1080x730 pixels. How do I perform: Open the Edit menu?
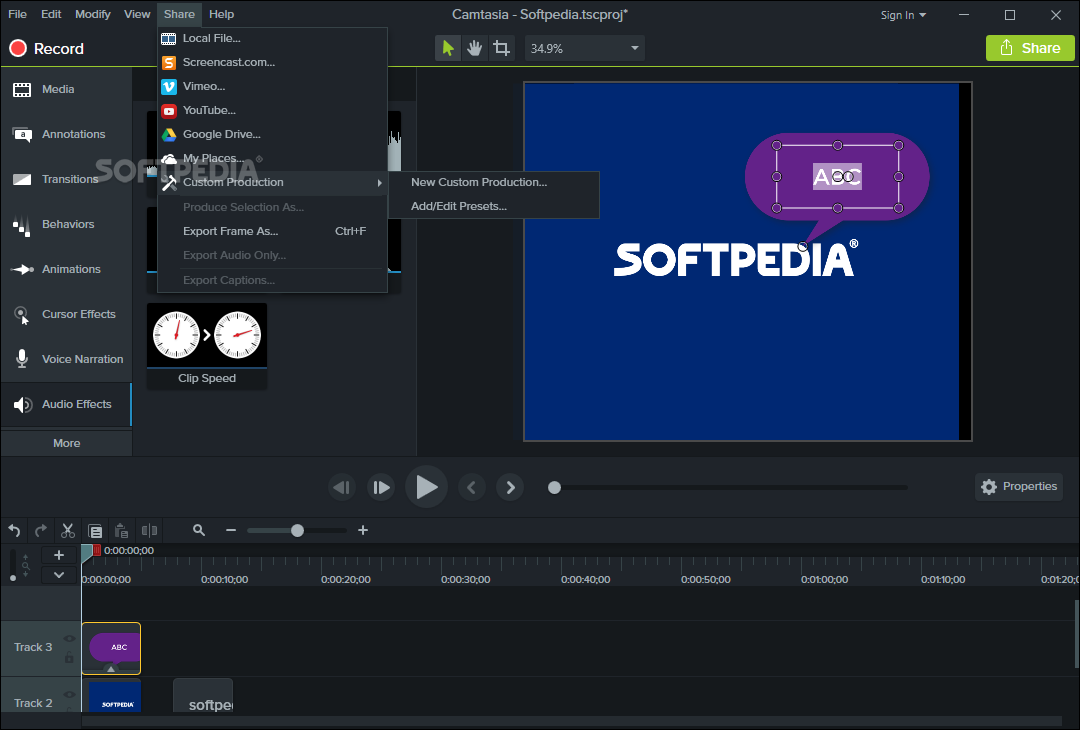point(51,14)
